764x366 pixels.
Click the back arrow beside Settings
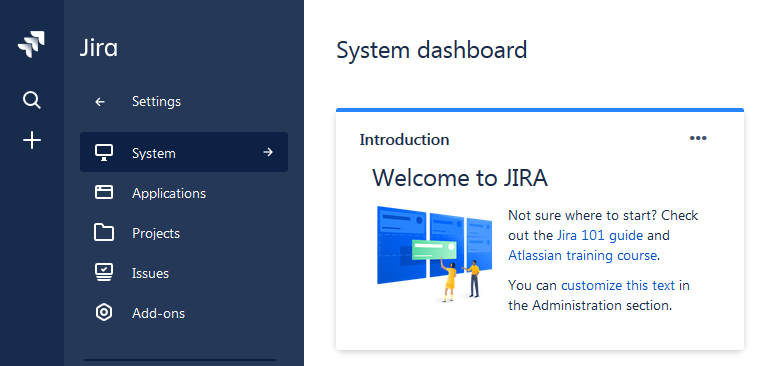click(100, 101)
